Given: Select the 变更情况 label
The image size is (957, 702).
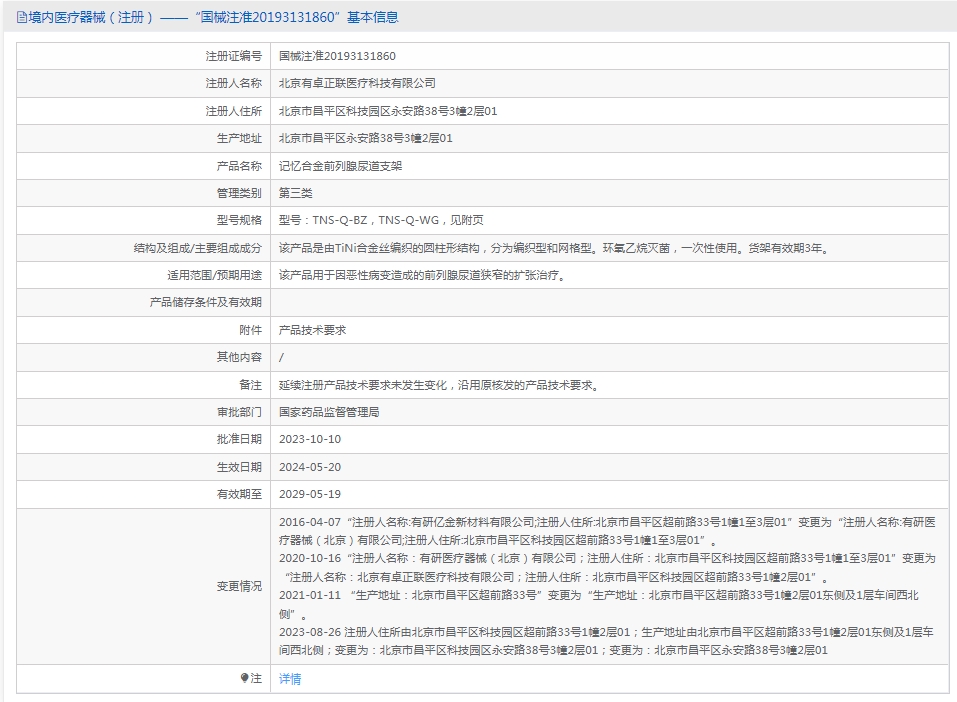Looking at the screenshot, I should pyautogui.click(x=239, y=586).
